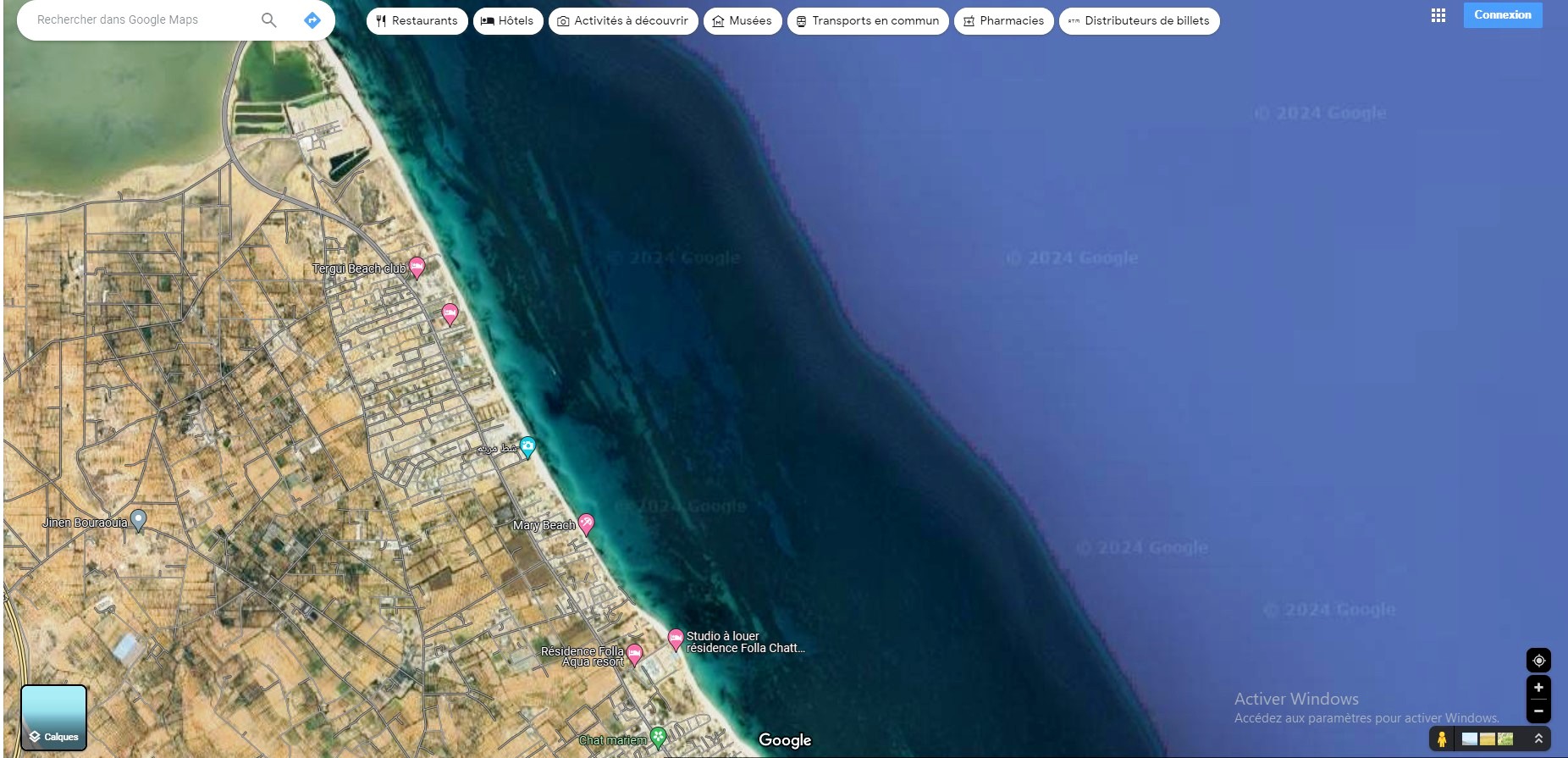Select the Hôtels category chip

508,21
